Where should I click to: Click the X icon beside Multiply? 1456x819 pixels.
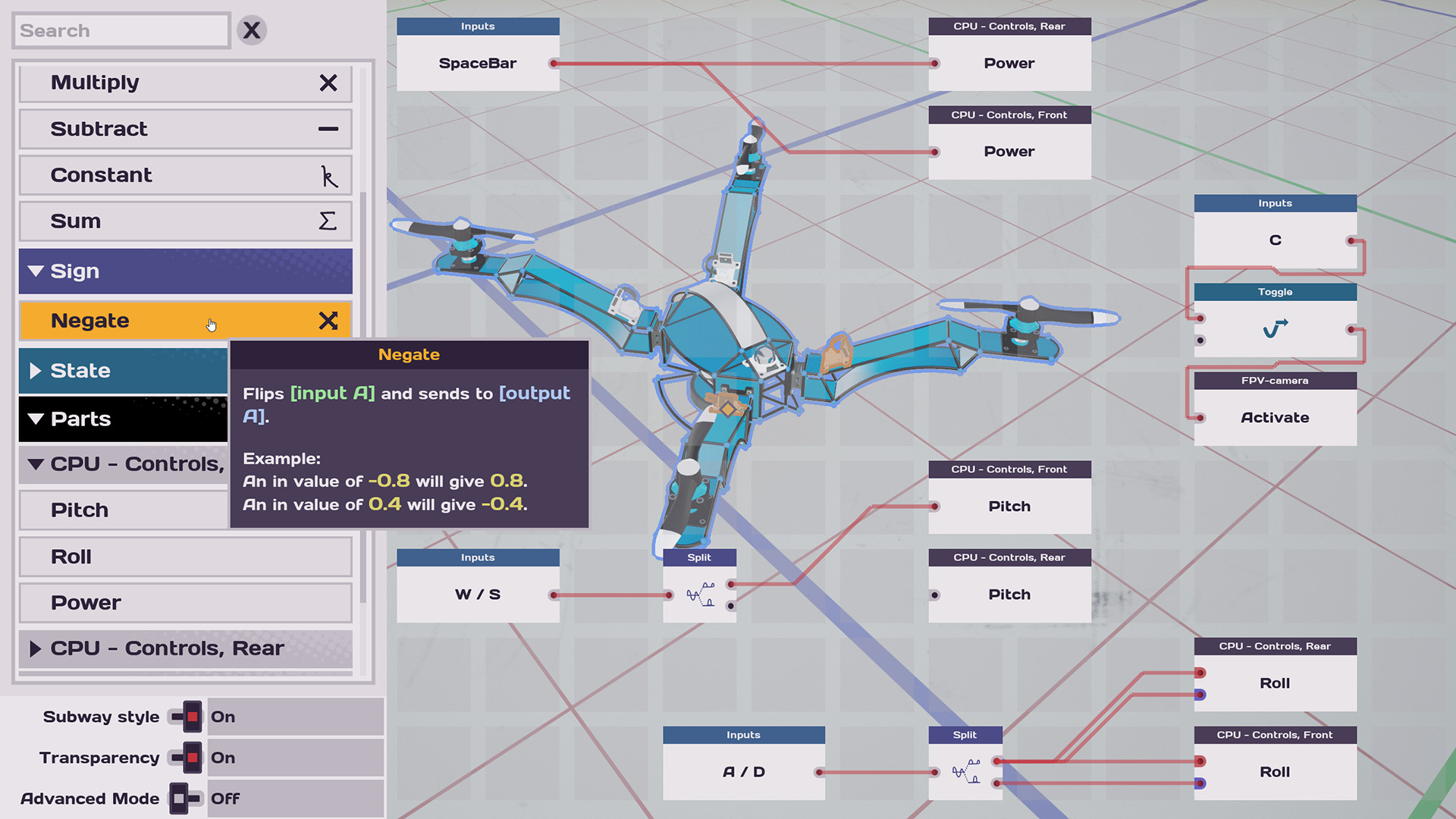pos(328,83)
